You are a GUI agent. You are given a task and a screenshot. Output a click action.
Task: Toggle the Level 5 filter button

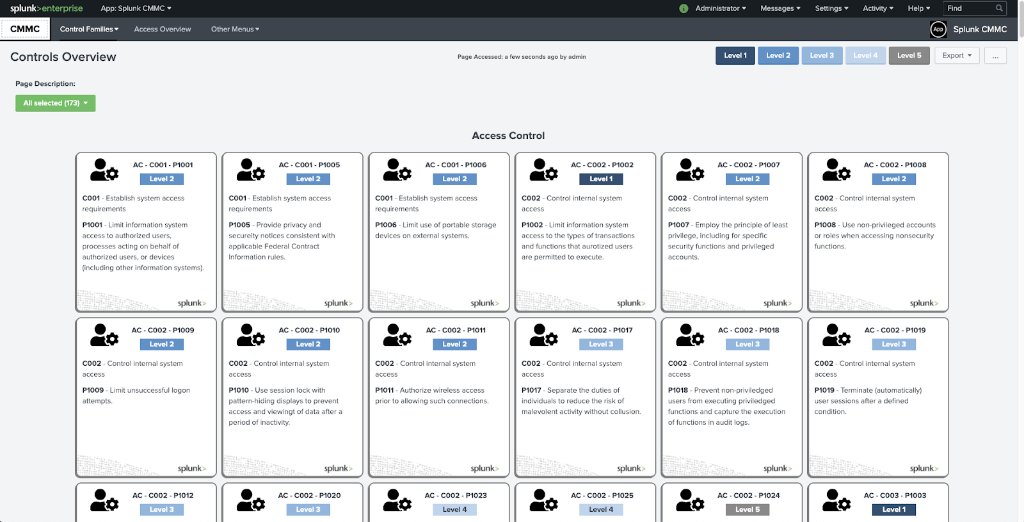(x=909, y=56)
